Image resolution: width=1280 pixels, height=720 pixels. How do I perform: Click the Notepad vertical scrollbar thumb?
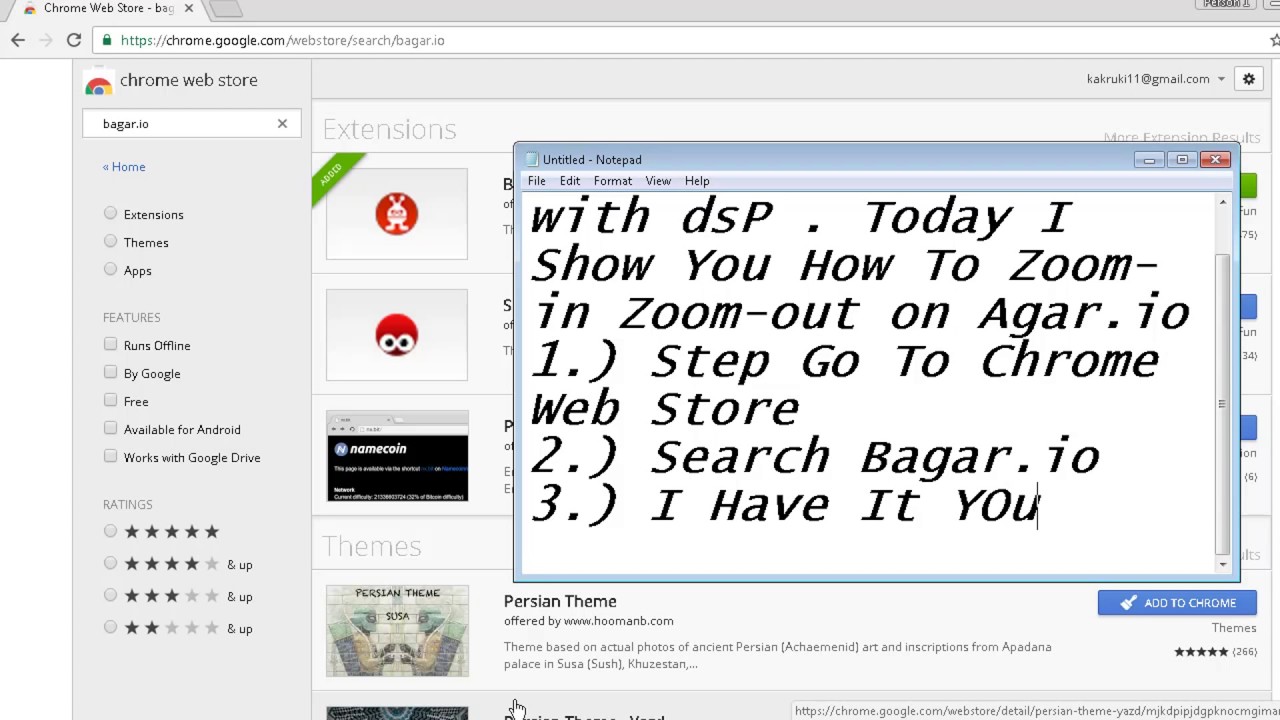pyautogui.click(x=1222, y=405)
